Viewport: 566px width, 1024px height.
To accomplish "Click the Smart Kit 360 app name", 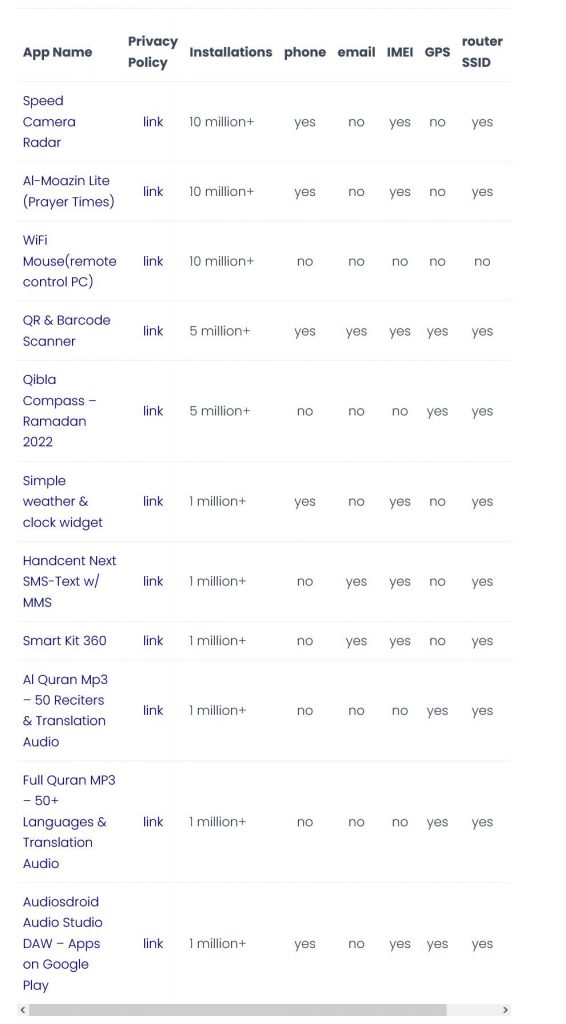I will coord(65,641).
